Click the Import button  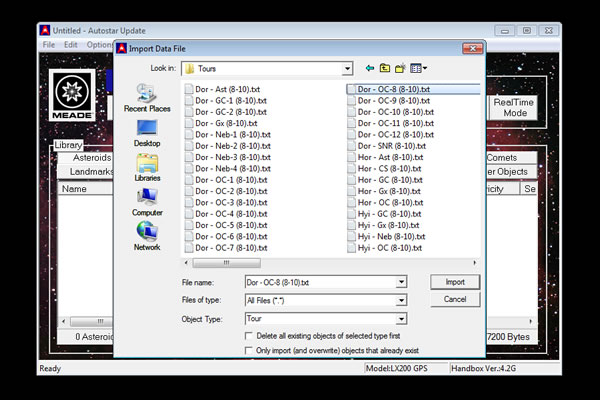455,282
